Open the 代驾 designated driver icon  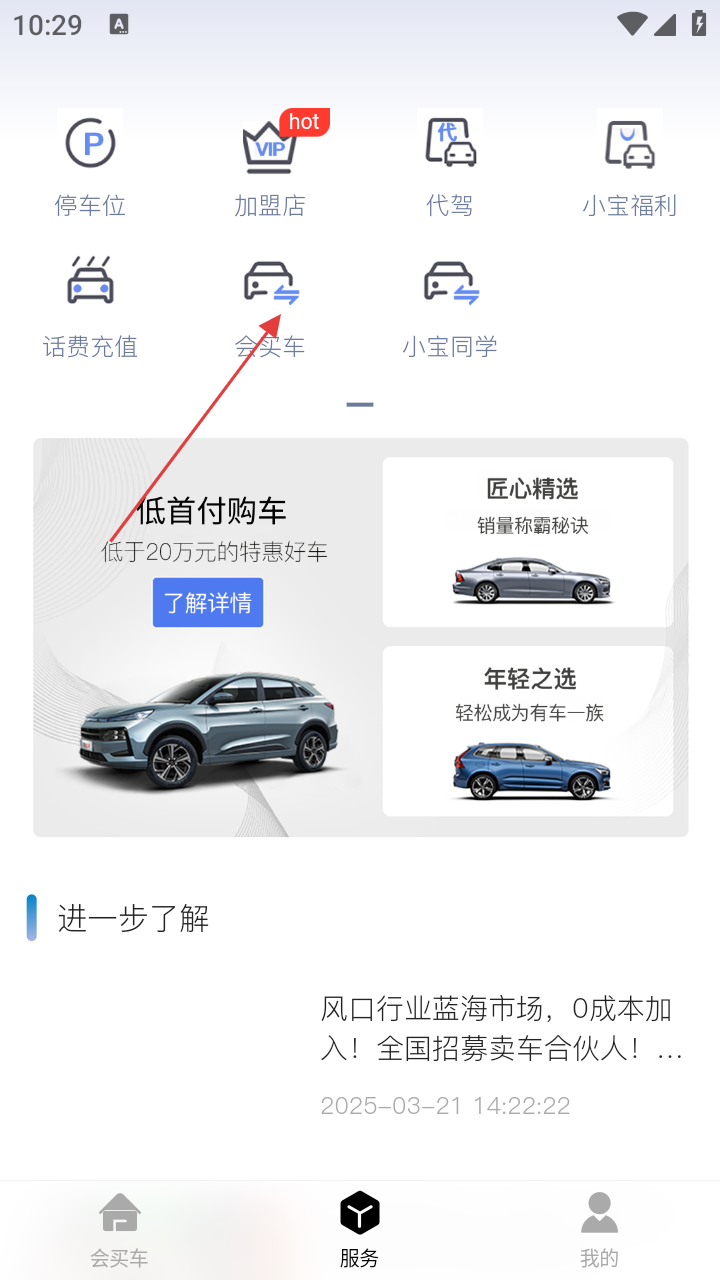[x=450, y=142]
